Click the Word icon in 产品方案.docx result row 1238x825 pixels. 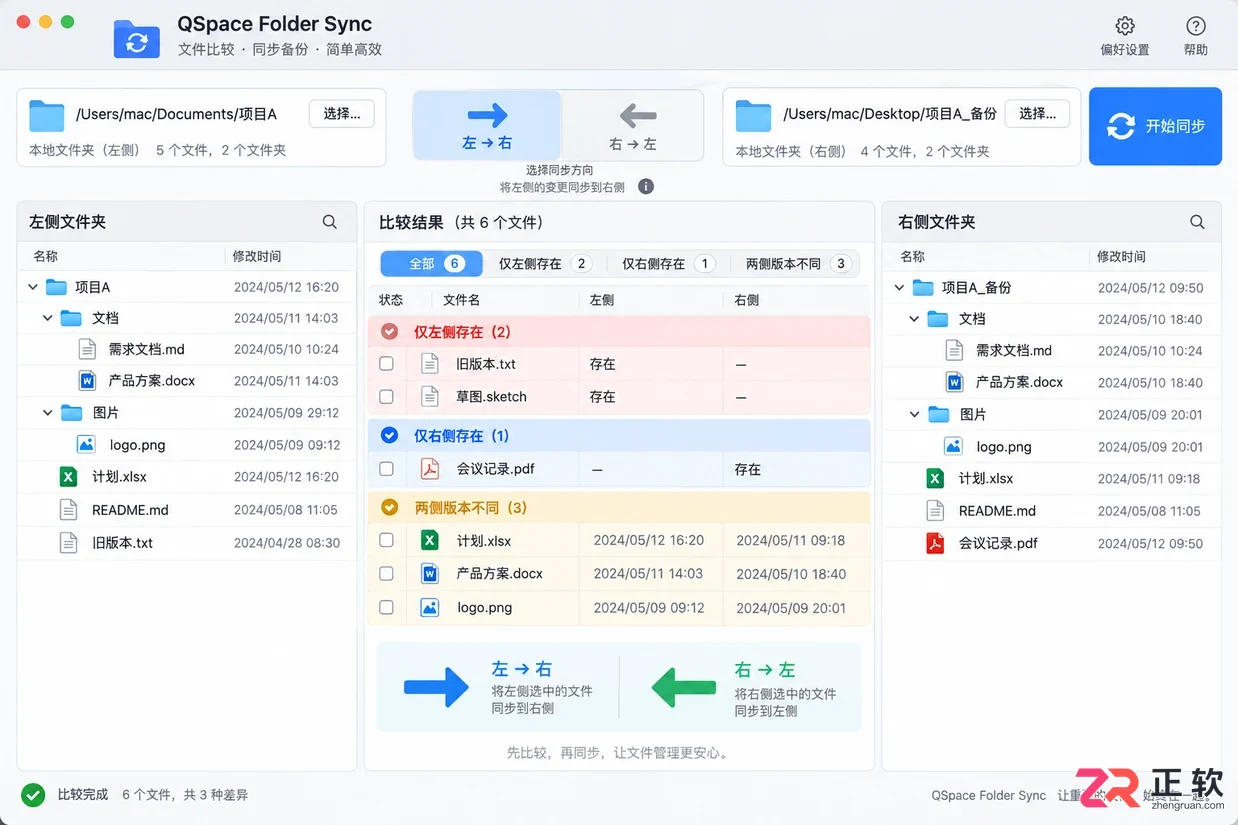pyautogui.click(x=430, y=573)
